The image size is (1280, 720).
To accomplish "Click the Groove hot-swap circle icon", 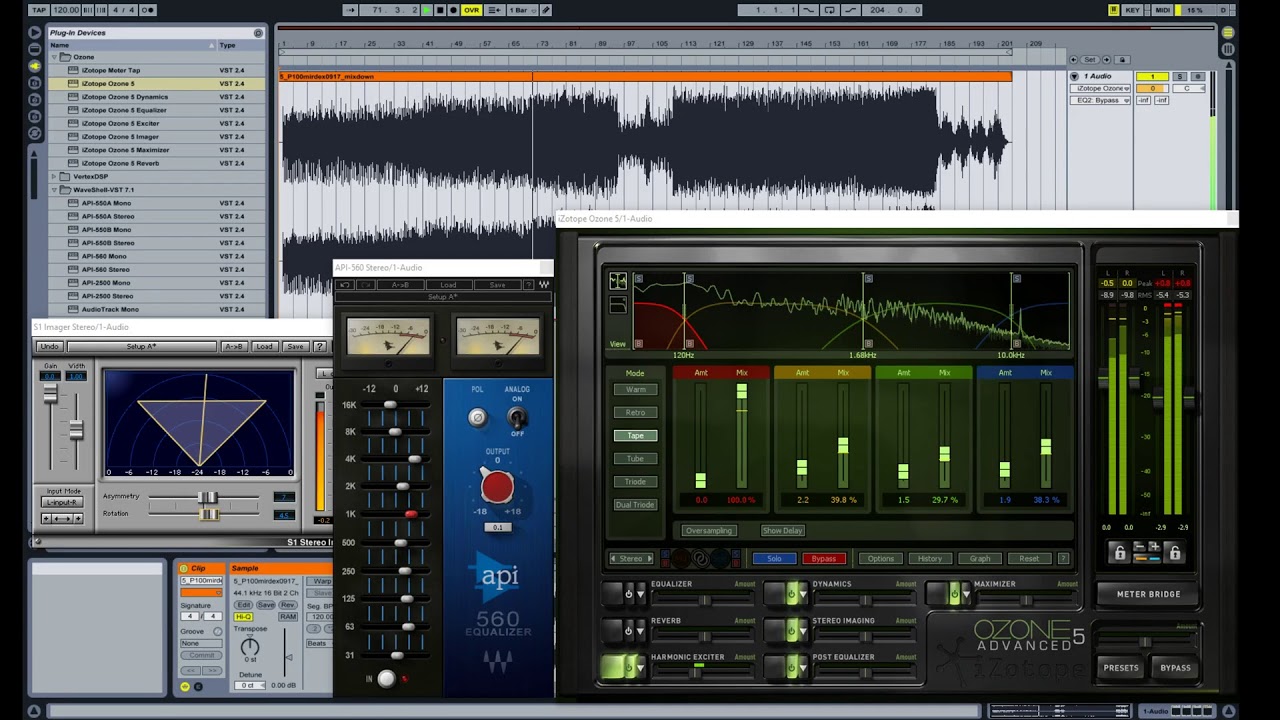I will tap(217, 632).
